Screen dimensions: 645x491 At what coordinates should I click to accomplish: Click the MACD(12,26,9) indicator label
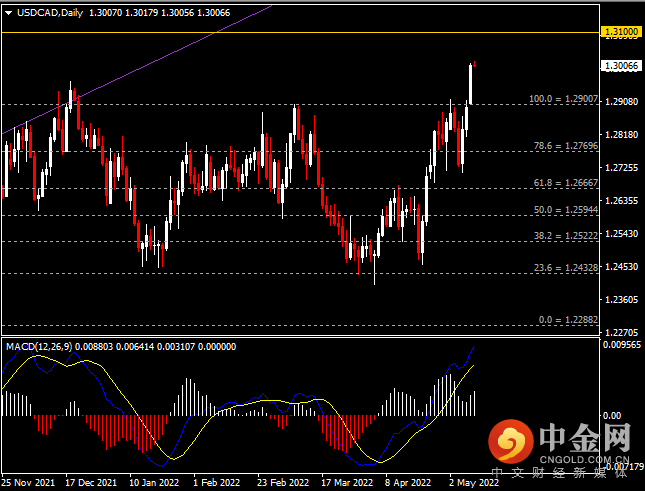pos(39,347)
